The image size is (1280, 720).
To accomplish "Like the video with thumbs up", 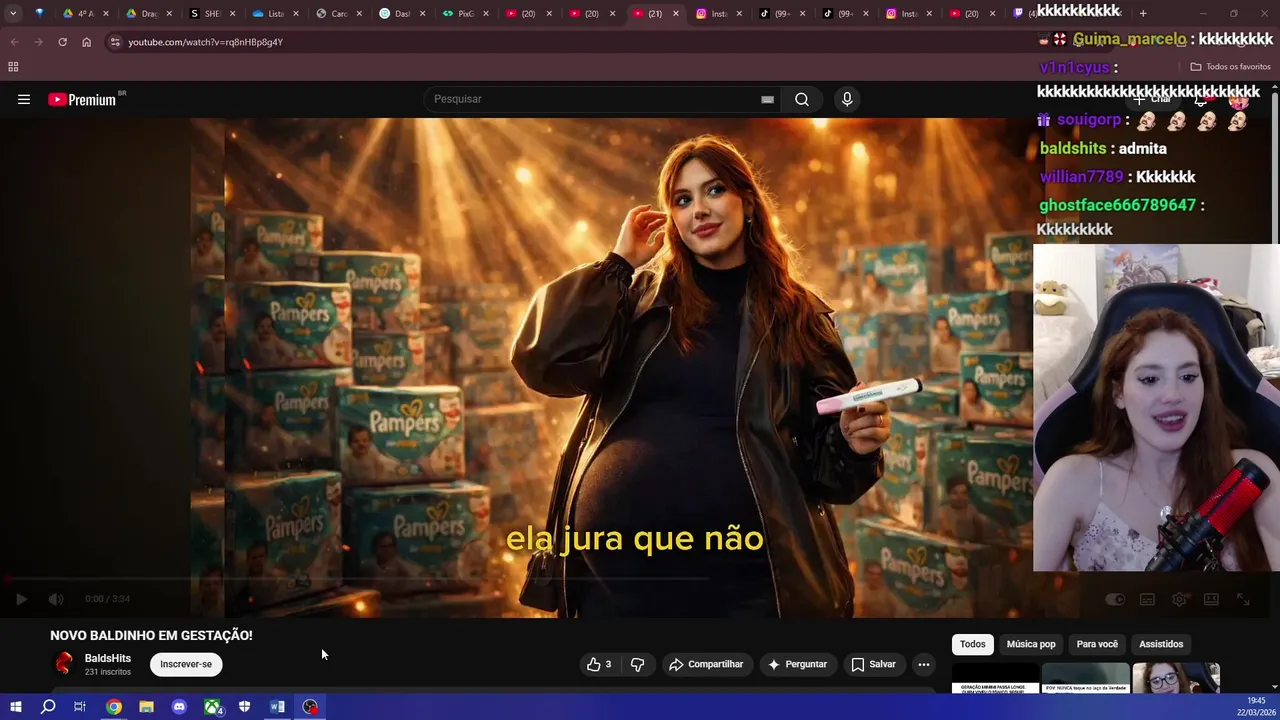I will [599, 664].
